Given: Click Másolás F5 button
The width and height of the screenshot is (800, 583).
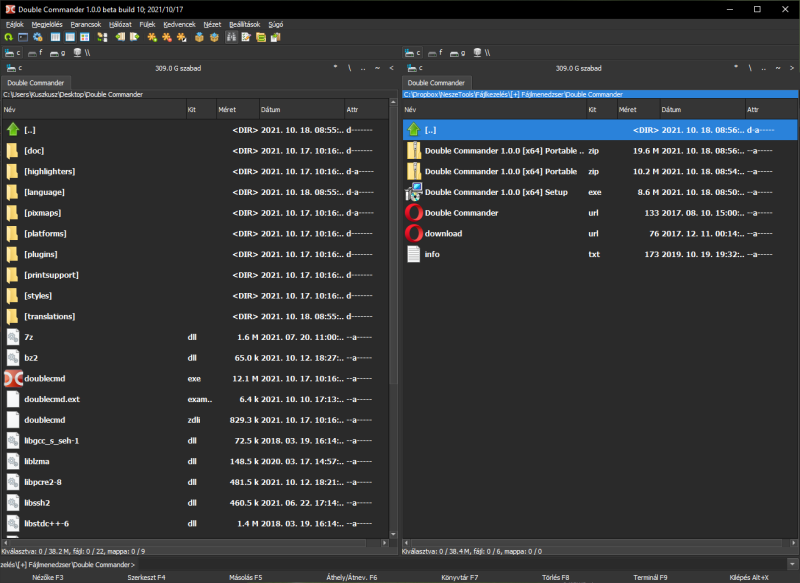Looking at the screenshot, I should coord(245,577).
